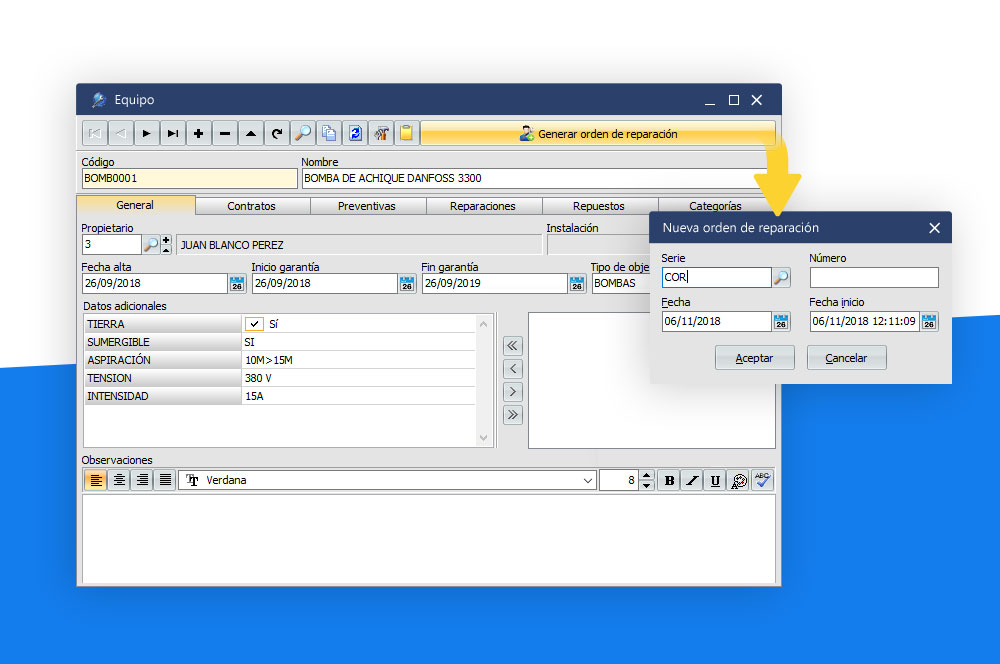Click the refresh arrow toolbar icon
This screenshot has height=664, width=1000.
coord(276,133)
